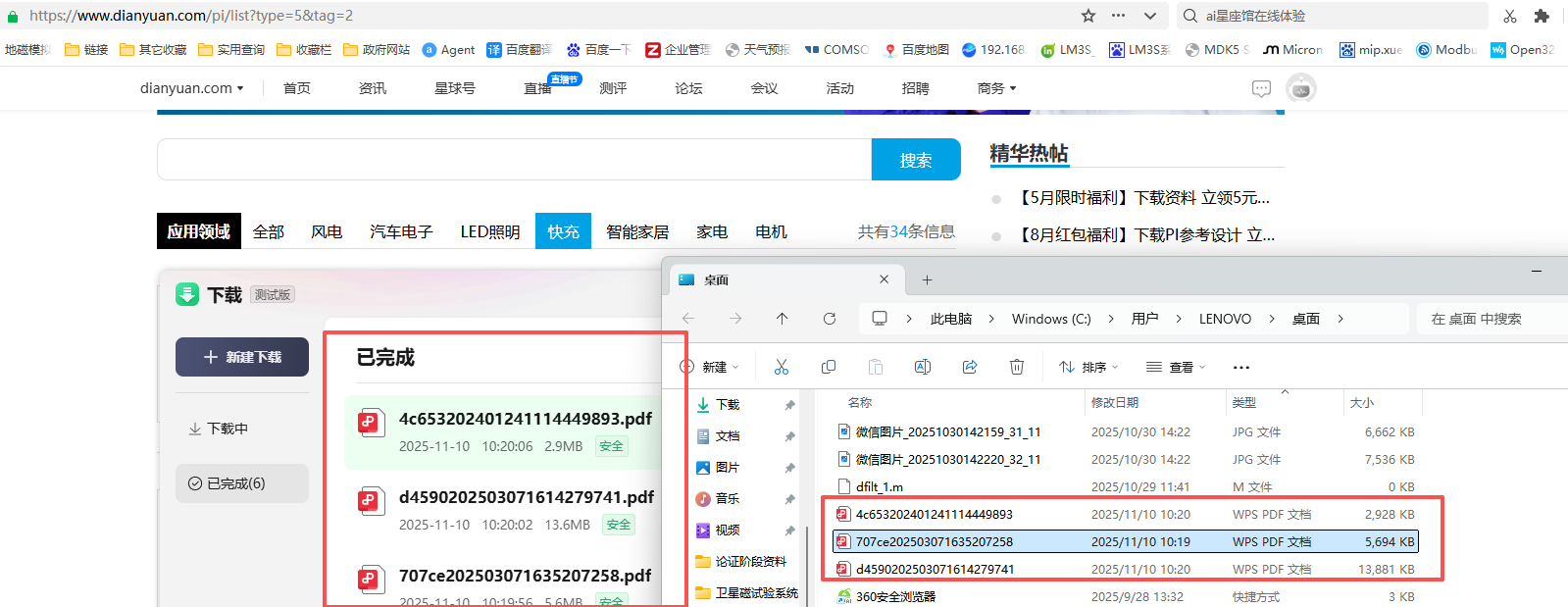Click the Copy icon in Explorer toolbar
The image size is (1568, 607).
point(829,367)
